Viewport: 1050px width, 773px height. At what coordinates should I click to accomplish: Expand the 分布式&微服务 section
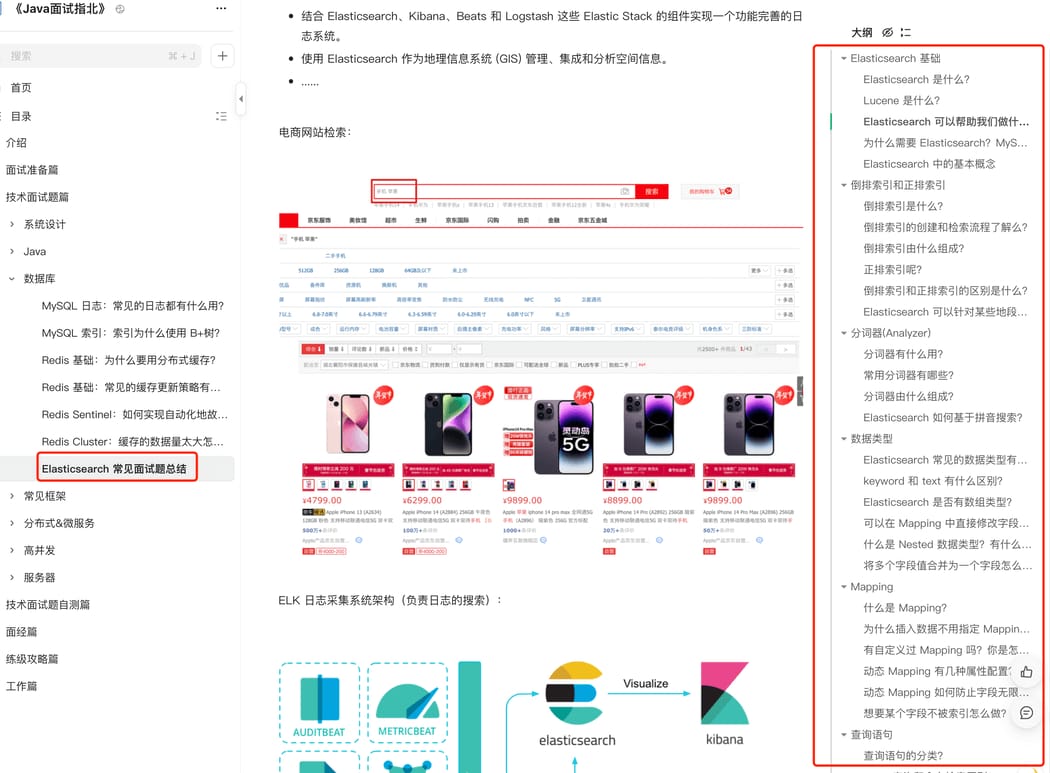pos(12,523)
